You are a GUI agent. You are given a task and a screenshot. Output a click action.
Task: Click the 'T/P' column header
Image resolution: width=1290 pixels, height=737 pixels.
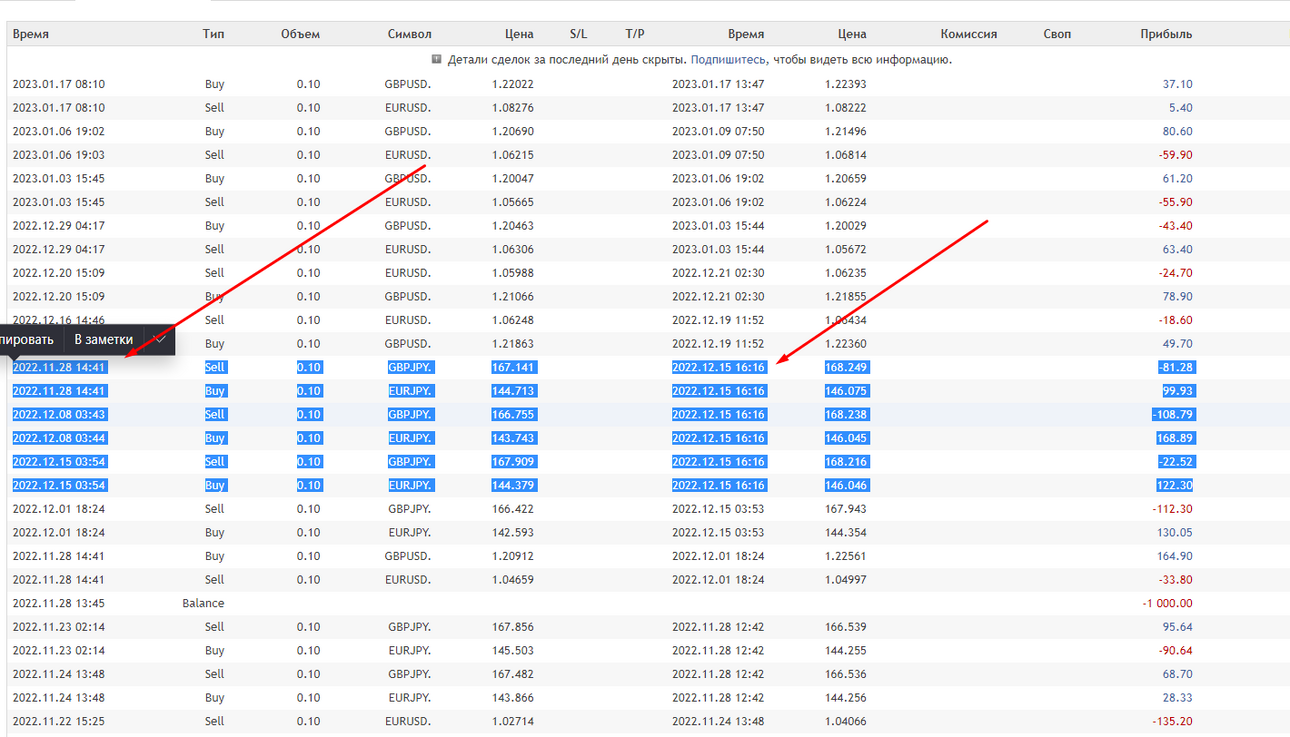635,34
